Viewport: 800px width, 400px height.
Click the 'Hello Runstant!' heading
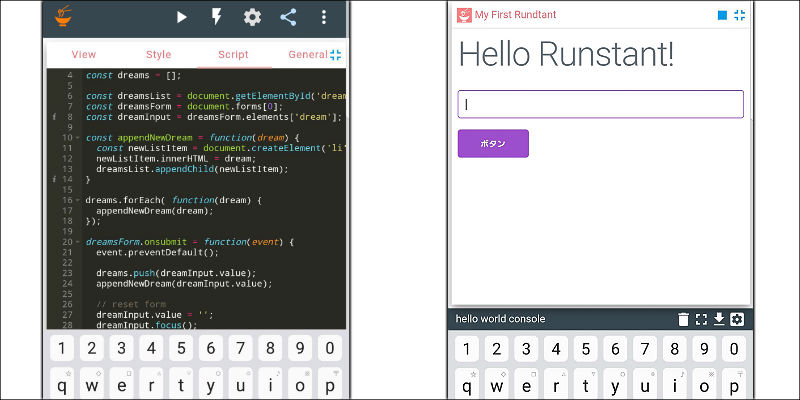pos(567,54)
